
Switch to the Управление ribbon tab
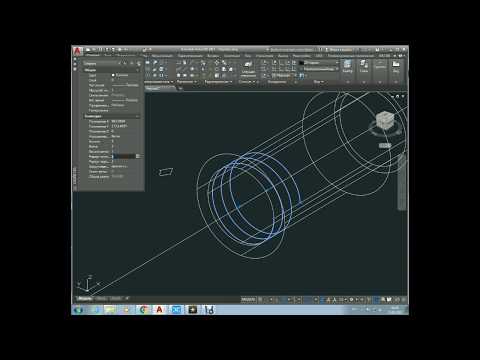pyautogui.click(x=264, y=56)
